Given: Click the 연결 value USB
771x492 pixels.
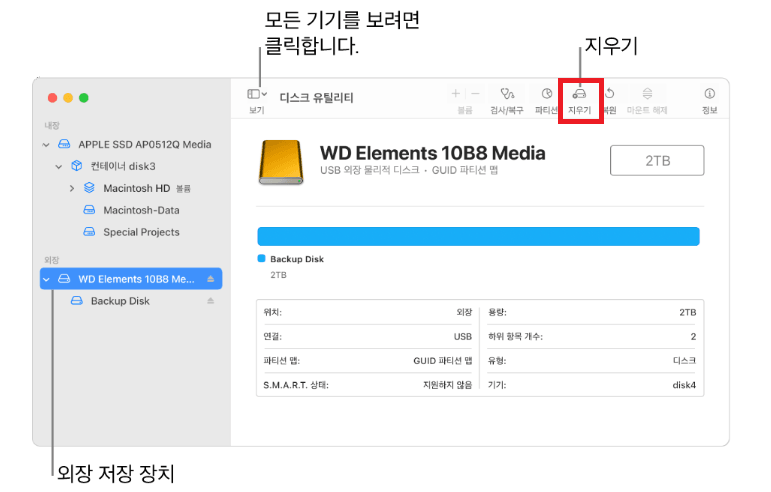Looking at the screenshot, I should [x=463, y=337].
